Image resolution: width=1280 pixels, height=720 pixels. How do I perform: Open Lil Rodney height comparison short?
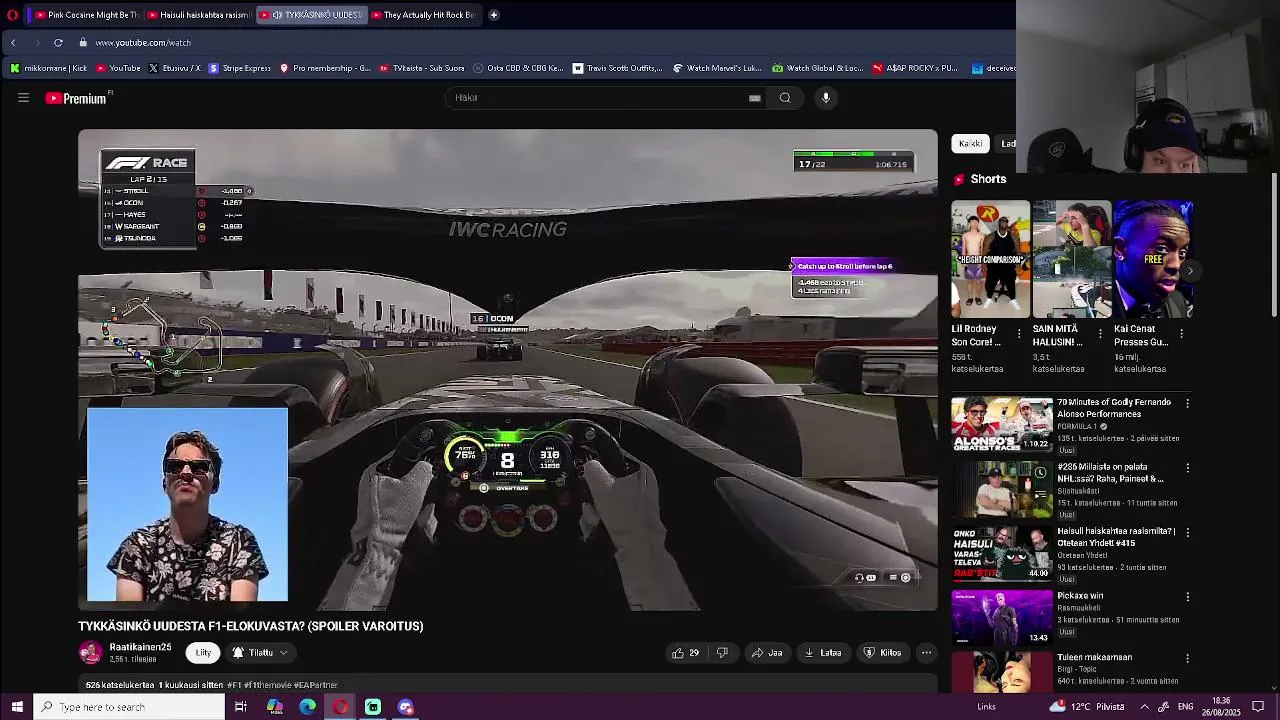click(x=990, y=259)
